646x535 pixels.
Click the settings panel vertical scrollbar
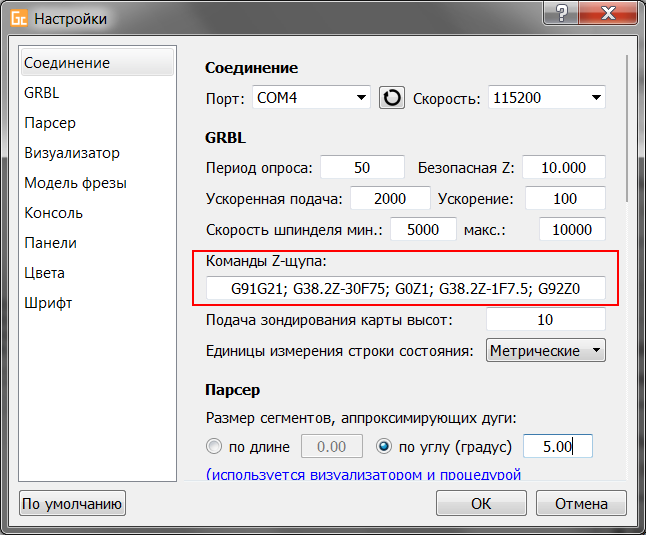tap(627, 130)
